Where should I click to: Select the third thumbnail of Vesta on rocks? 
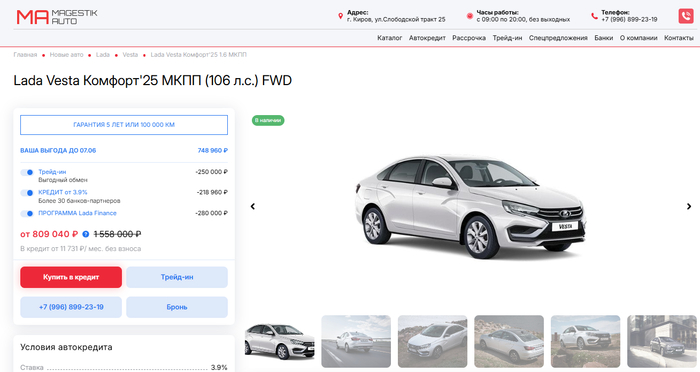click(433, 342)
